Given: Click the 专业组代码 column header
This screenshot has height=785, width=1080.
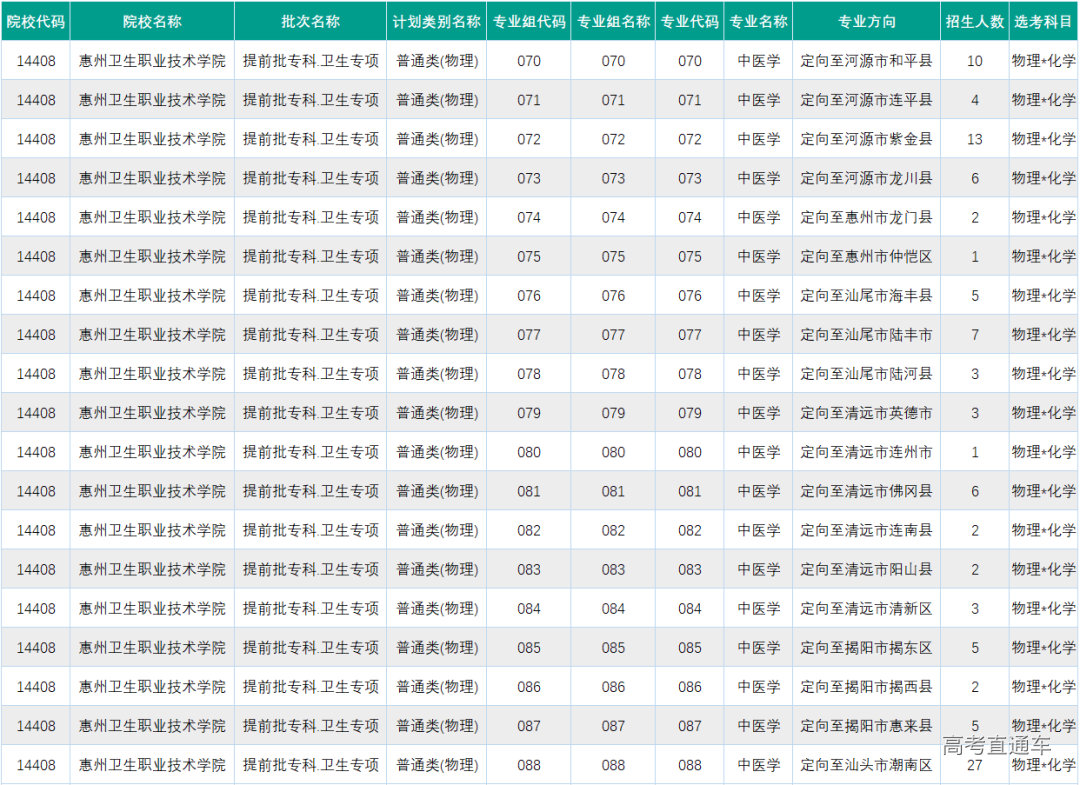Looking at the screenshot, I should coord(527,21).
